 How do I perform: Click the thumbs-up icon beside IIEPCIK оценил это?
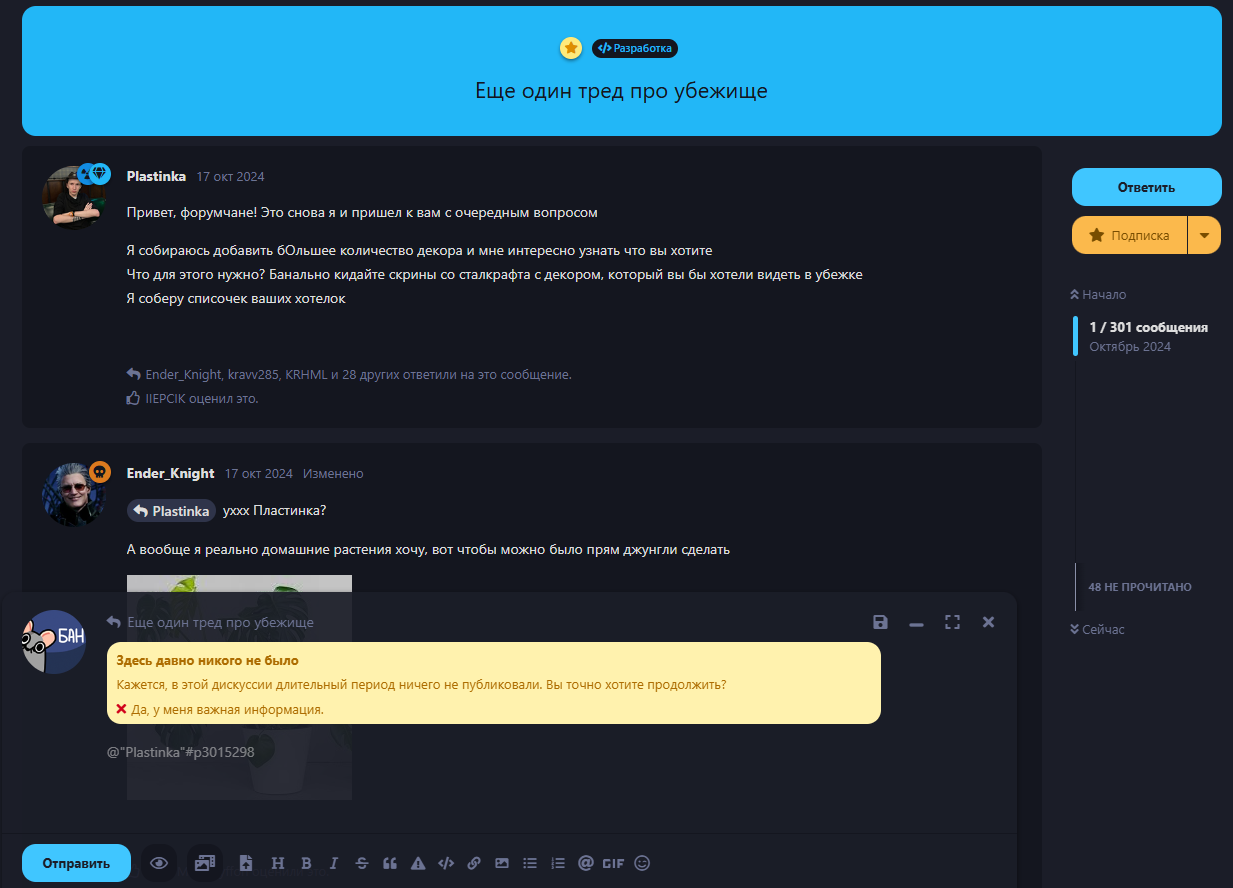coord(133,398)
